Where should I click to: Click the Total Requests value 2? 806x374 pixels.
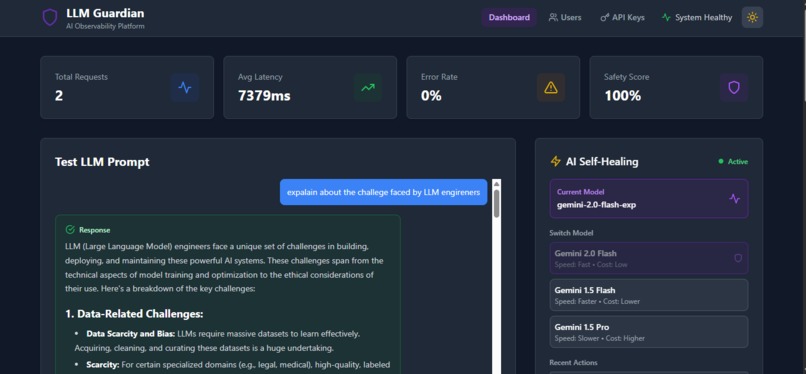[59, 96]
